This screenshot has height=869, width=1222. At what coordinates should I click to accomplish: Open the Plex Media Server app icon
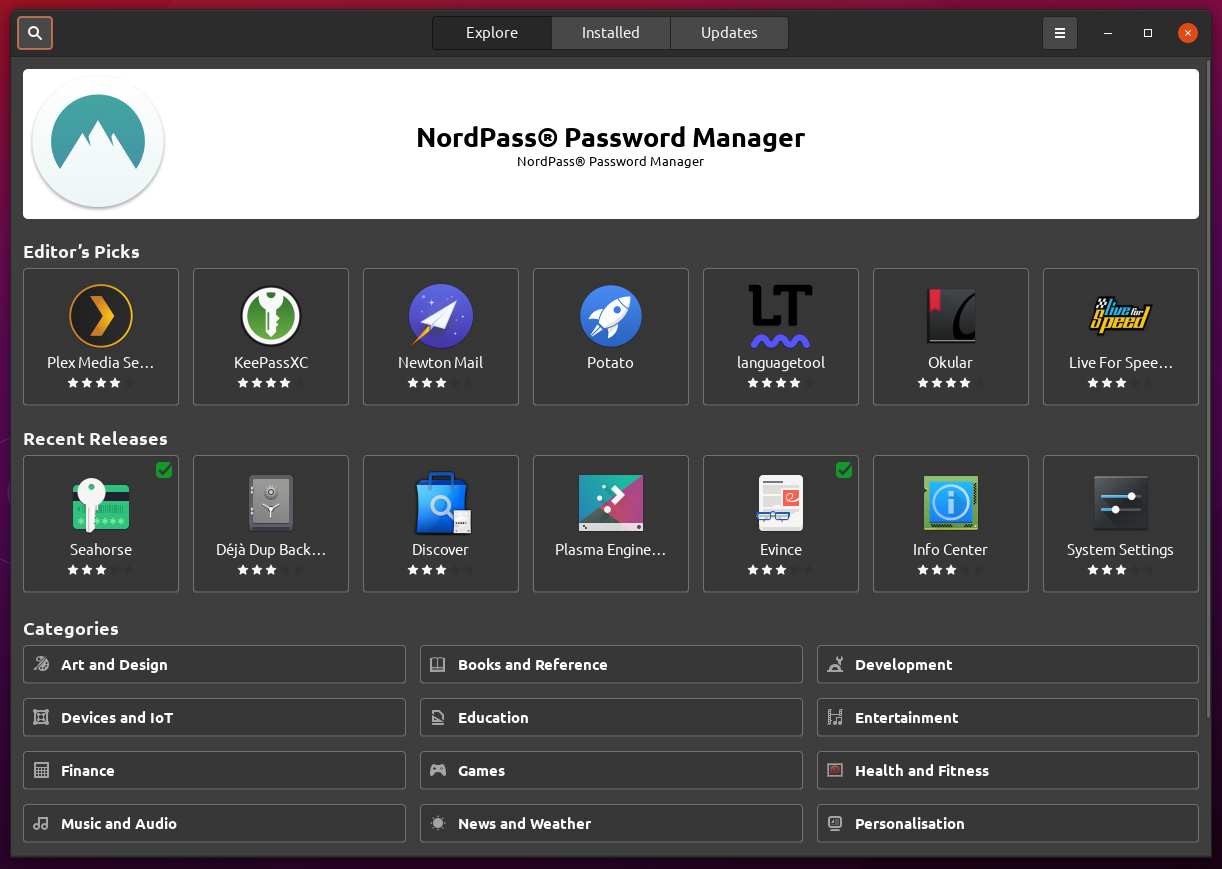point(101,316)
